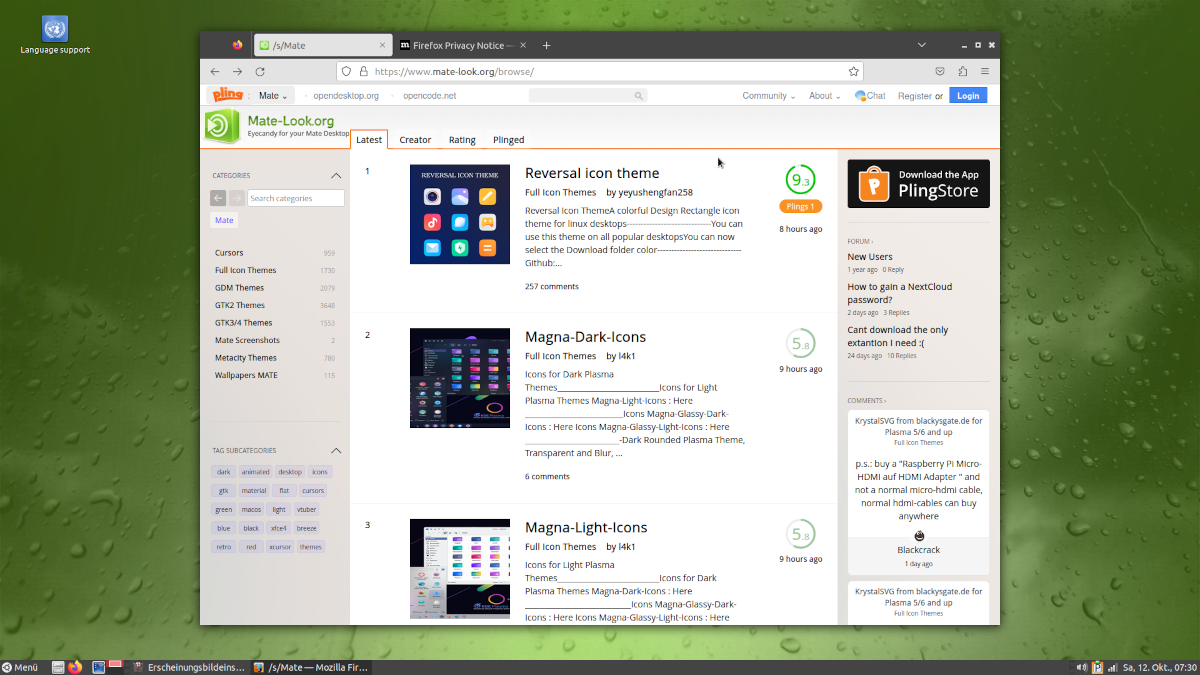The height and width of the screenshot is (675, 1200).
Task: Open the Magna-Dark-Icons listing
Action: coord(585,337)
